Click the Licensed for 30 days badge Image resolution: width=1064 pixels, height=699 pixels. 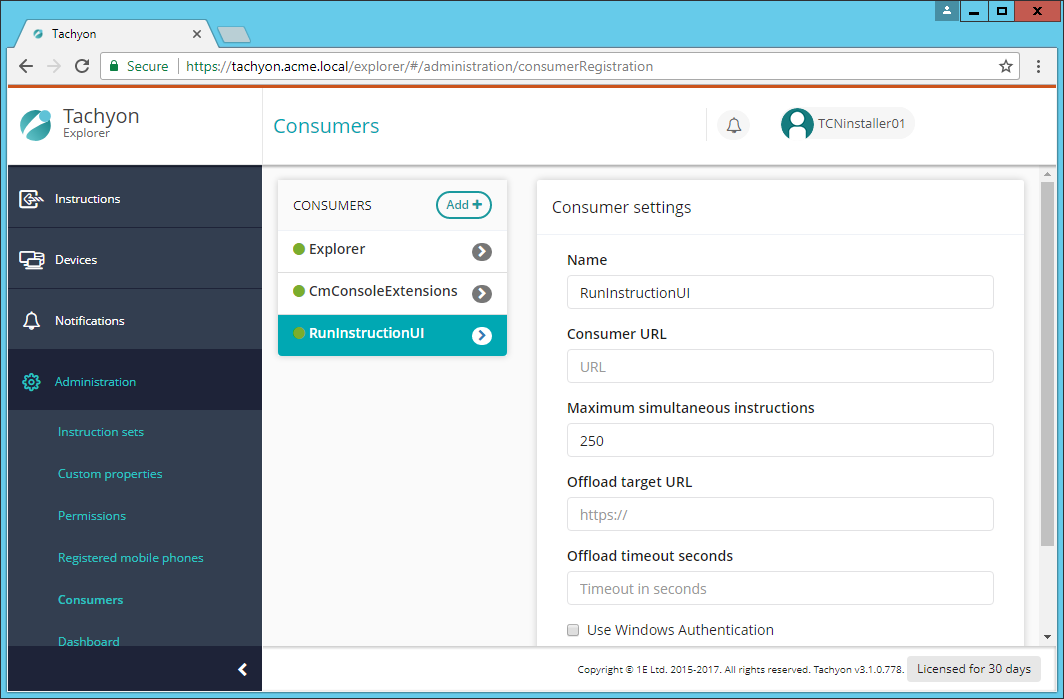(974, 669)
